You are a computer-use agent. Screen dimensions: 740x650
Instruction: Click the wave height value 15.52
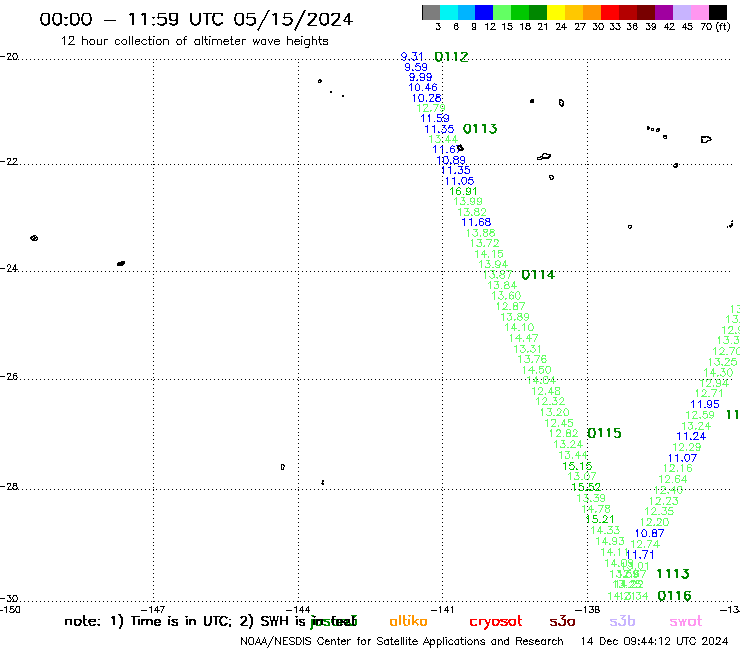pyautogui.click(x=586, y=487)
